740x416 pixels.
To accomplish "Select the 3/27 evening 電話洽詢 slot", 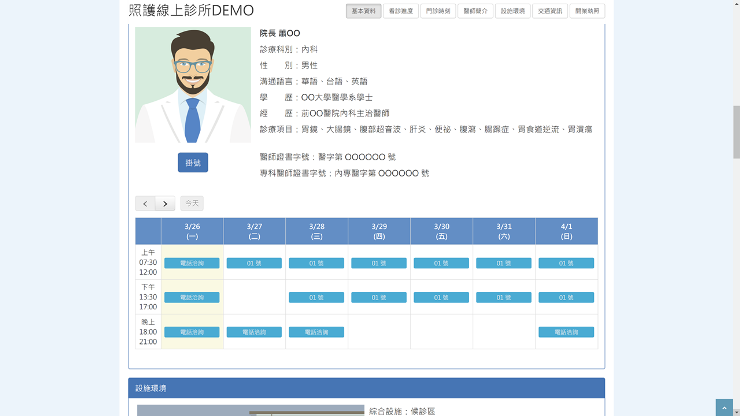I will click(254, 332).
